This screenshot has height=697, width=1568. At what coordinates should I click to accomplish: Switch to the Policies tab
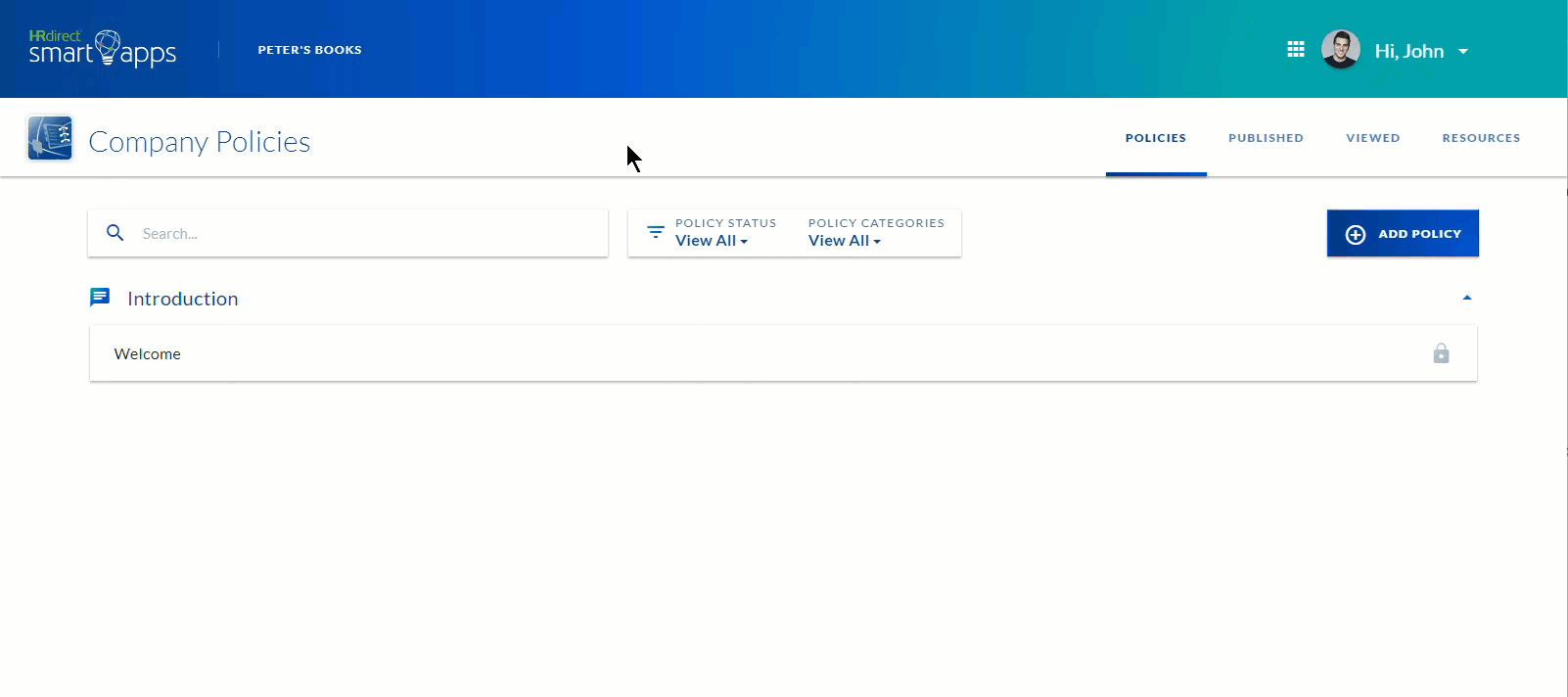1156,138
